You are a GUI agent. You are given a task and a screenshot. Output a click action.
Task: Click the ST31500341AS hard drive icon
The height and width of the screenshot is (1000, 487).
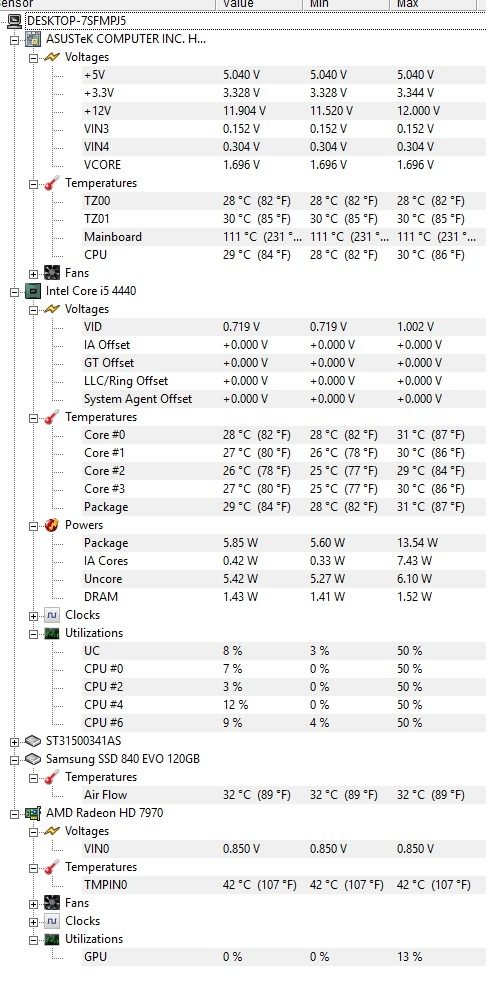tap(33, 741)
